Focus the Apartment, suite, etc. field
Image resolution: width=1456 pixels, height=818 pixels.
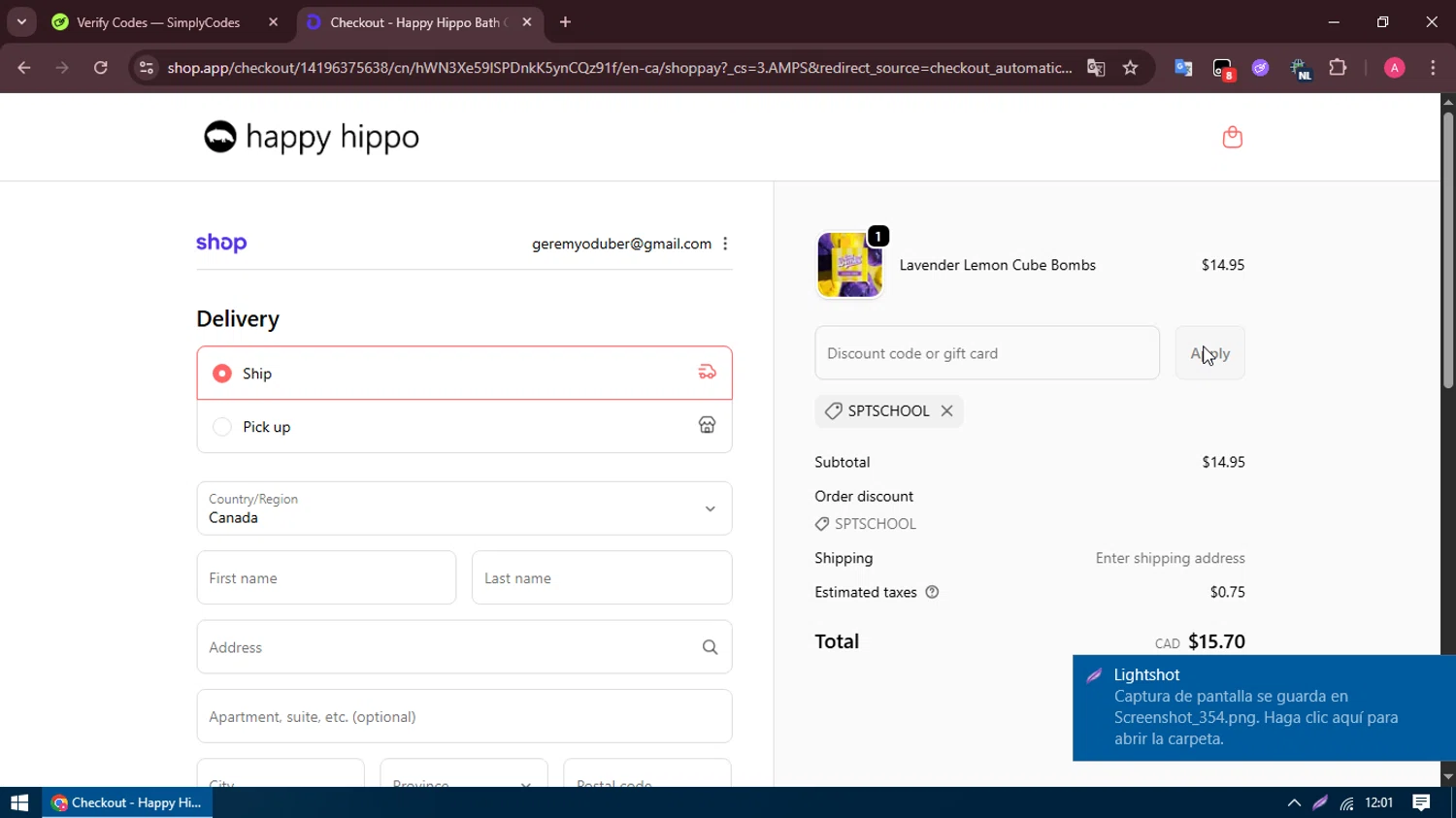click(x=464, y=716)
